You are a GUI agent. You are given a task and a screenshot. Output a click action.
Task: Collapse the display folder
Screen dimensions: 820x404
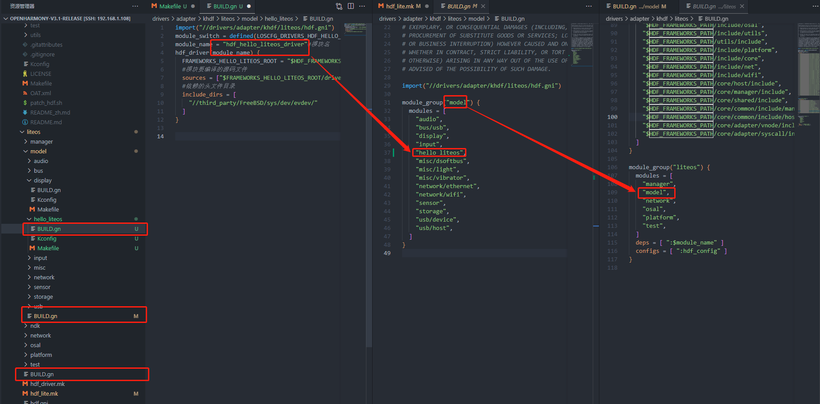[x=29, y=180]
